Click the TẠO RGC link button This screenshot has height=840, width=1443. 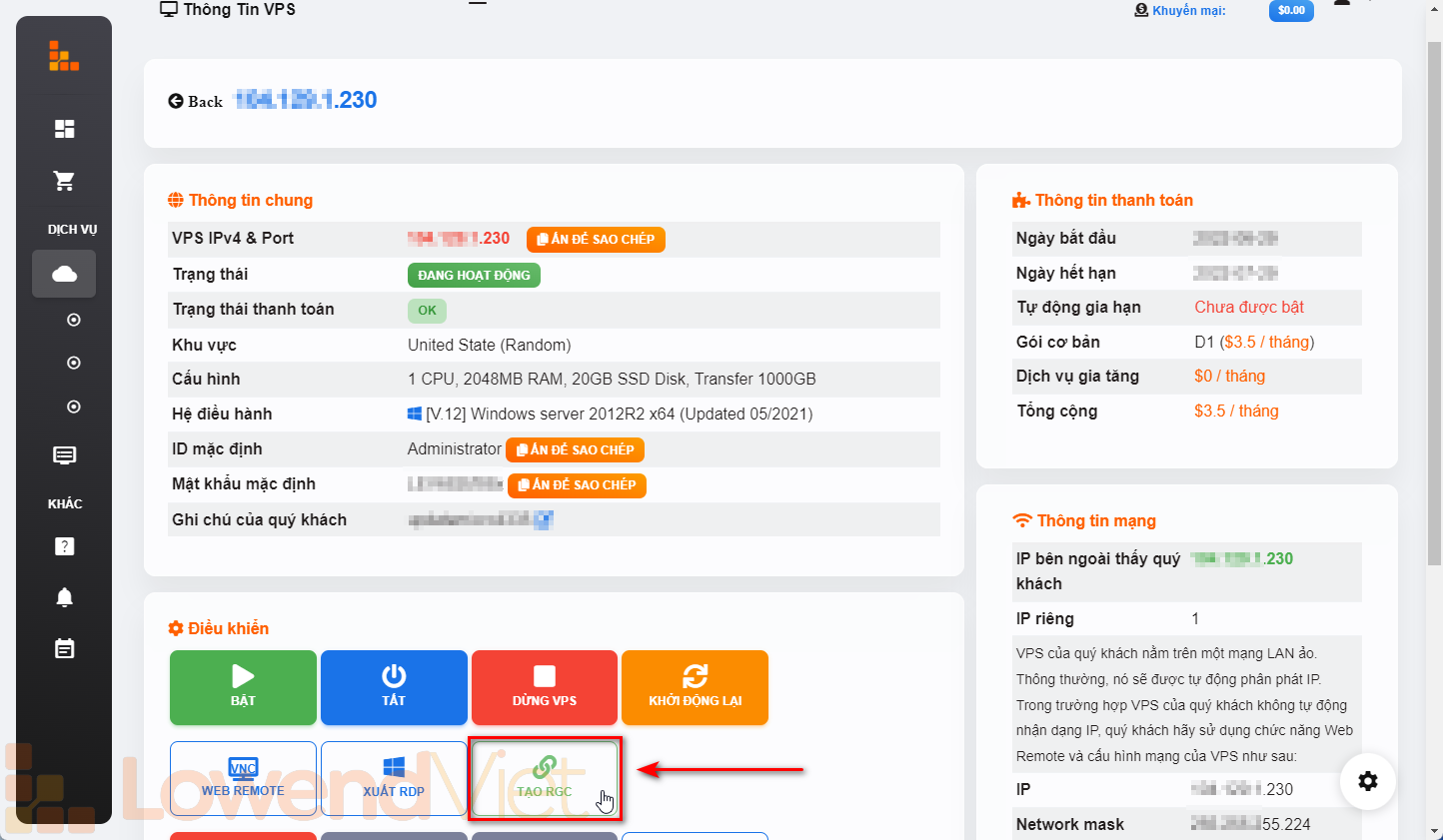click(545, 778)
